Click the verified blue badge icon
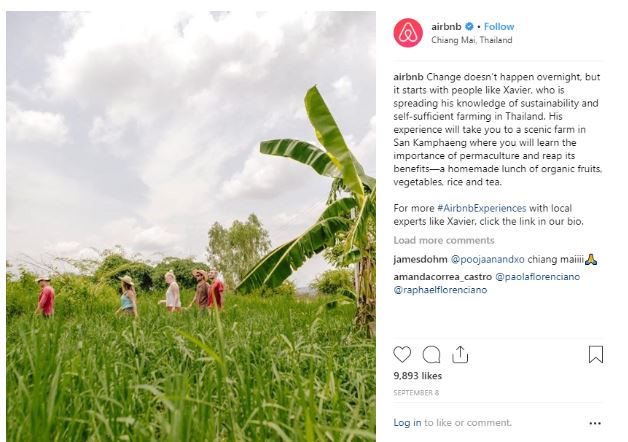 (469, 26)
